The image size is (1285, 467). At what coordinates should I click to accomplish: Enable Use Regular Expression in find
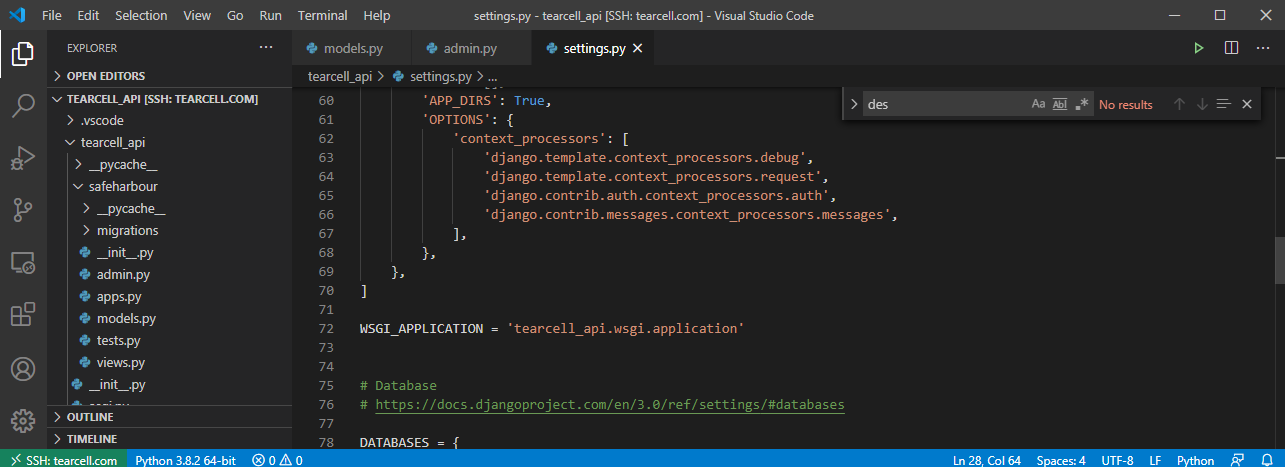[1081, 104]
